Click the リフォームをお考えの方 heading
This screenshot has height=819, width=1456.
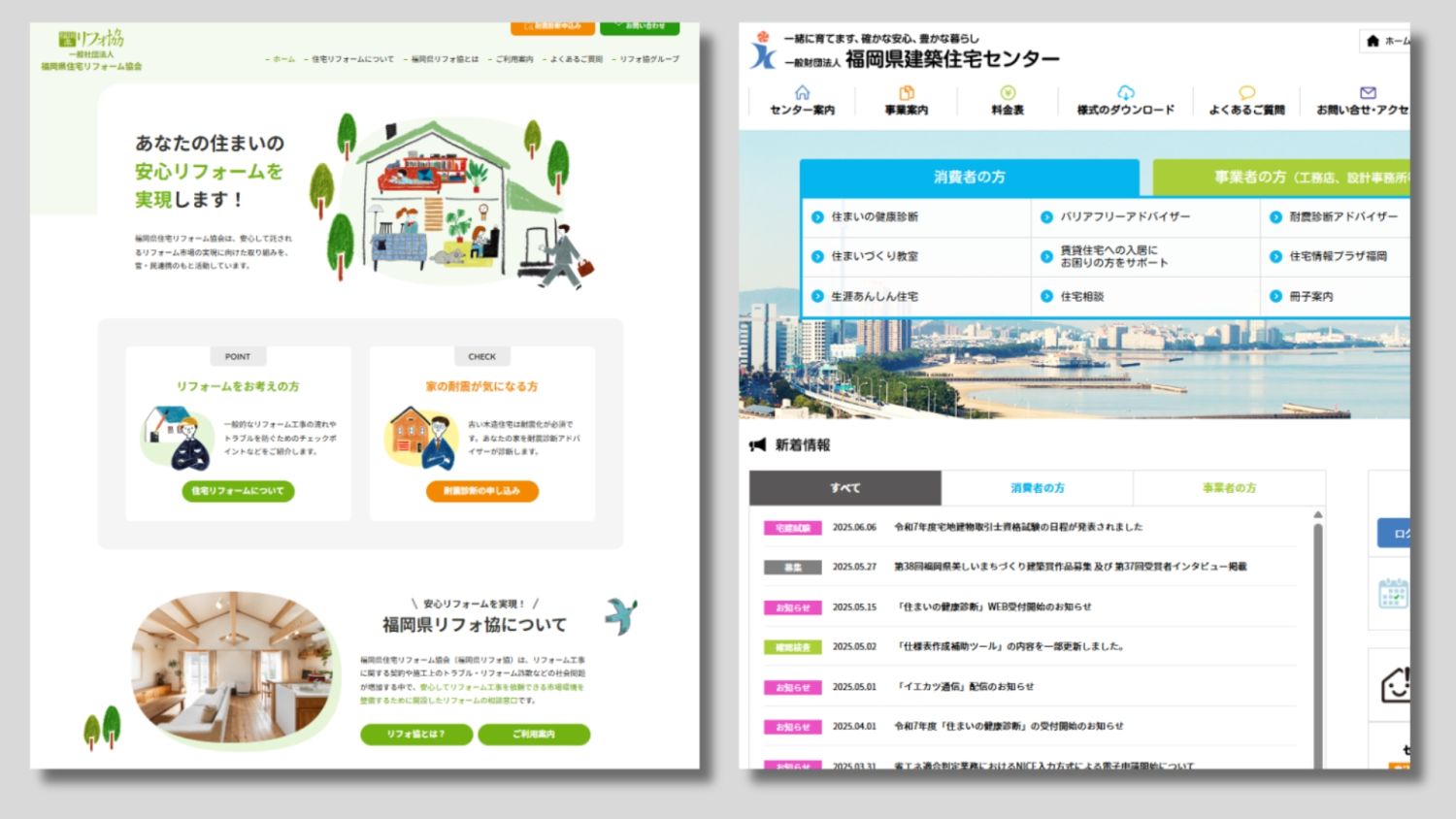pos(238,386)
